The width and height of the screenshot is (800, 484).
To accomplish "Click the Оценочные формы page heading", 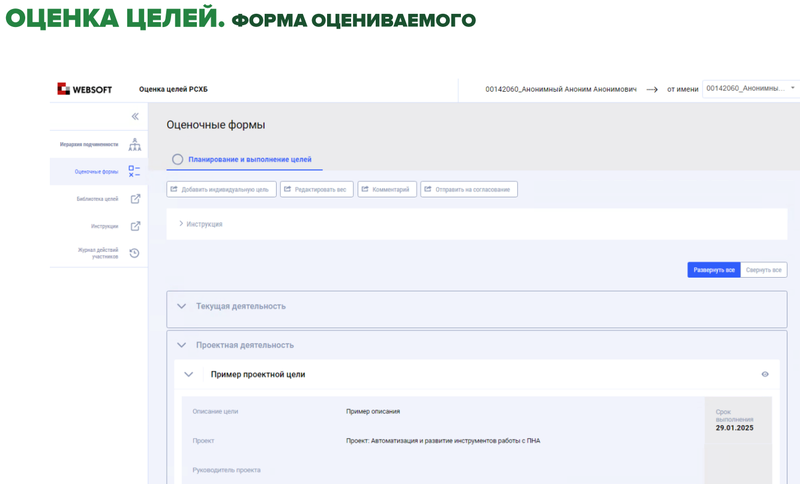I will [x=216, y=125].
